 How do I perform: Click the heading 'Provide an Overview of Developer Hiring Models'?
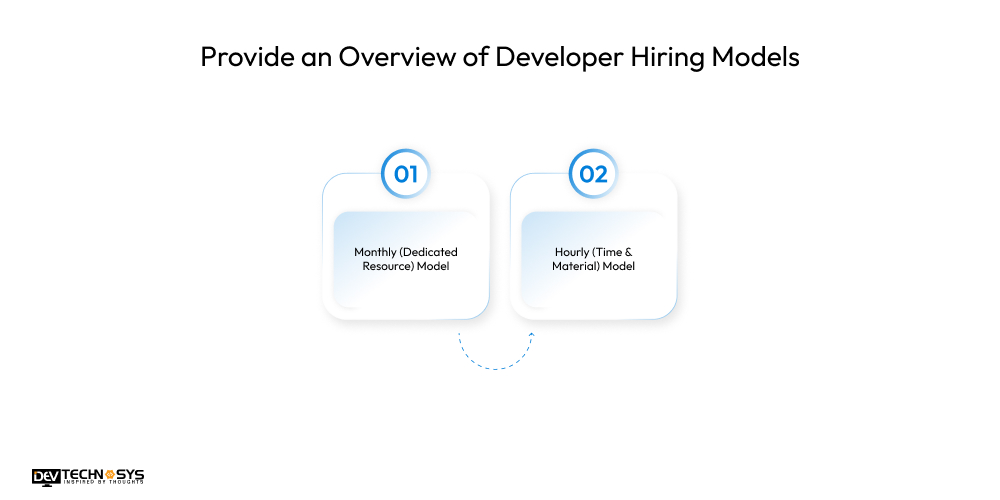tap(499, 57)
